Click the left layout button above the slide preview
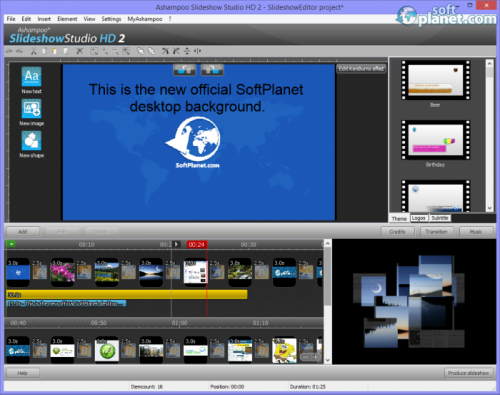The image size is (500, 395). [185, 70]
